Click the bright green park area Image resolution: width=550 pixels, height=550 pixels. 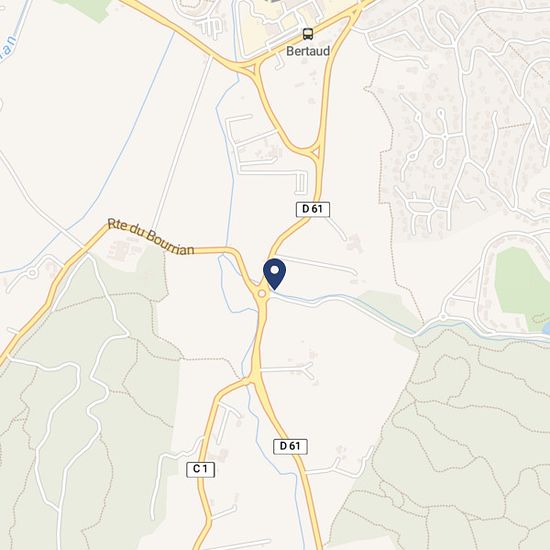[x=521, y=286]
